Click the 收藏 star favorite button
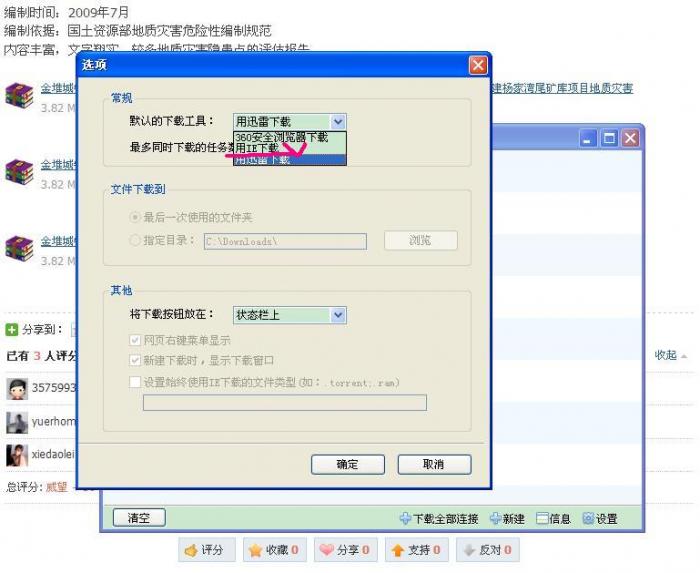The width and height of the screenshot is (700, 573). click(273, 550)
